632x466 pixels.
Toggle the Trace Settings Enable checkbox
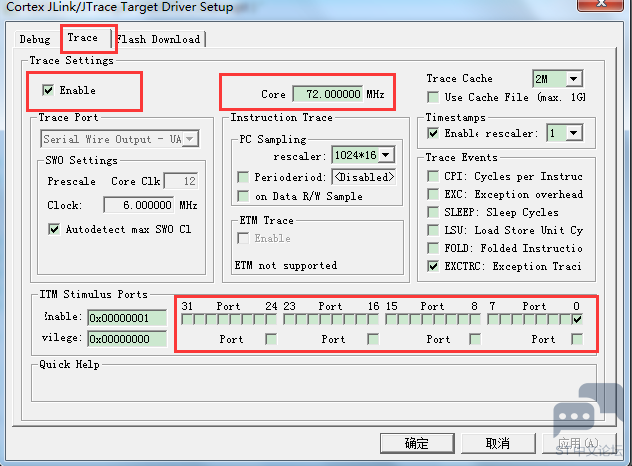(x=48, y=90)
